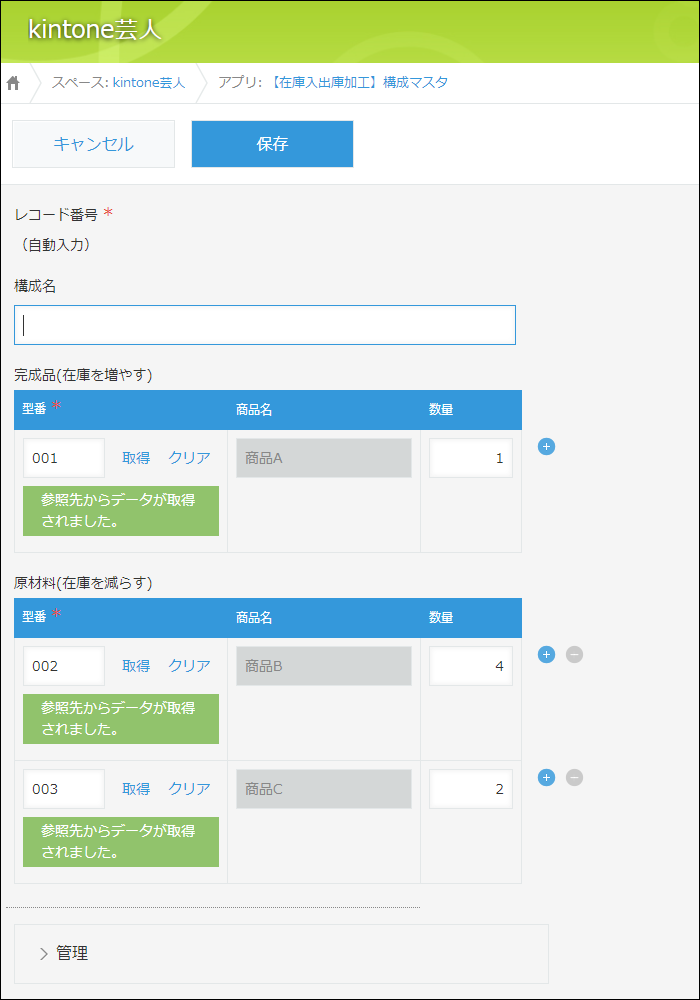
Task: Add a row after the 001 finished product
Action: point(546,446)
